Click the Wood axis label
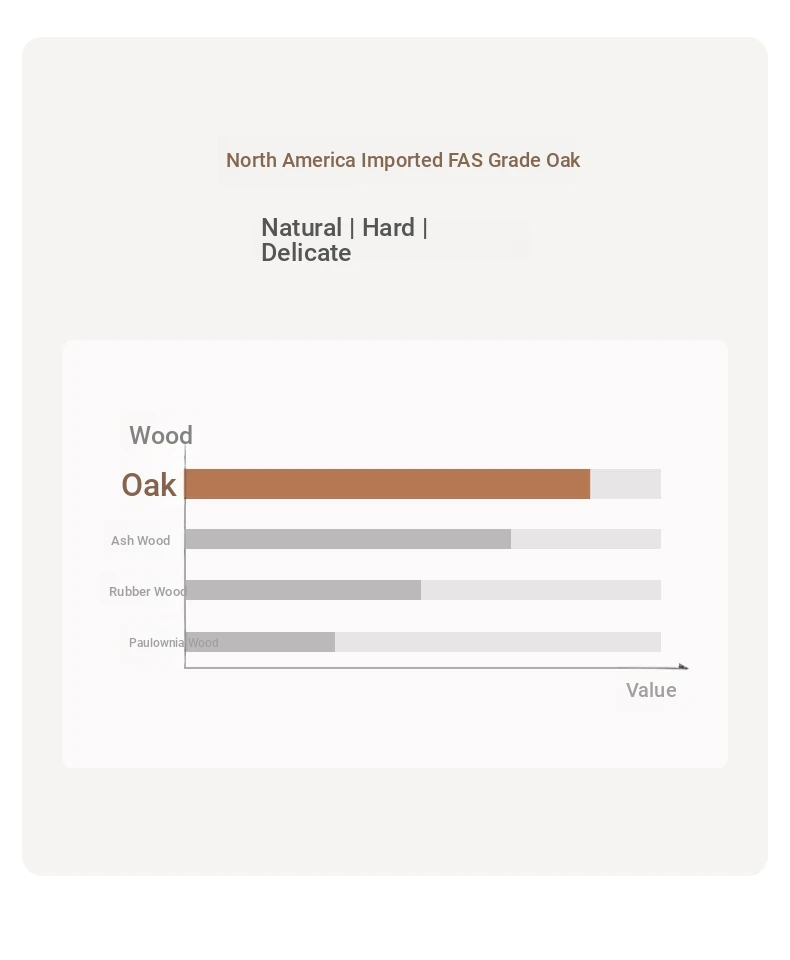Viewport: 790px width, 960px height. [161, 435]
